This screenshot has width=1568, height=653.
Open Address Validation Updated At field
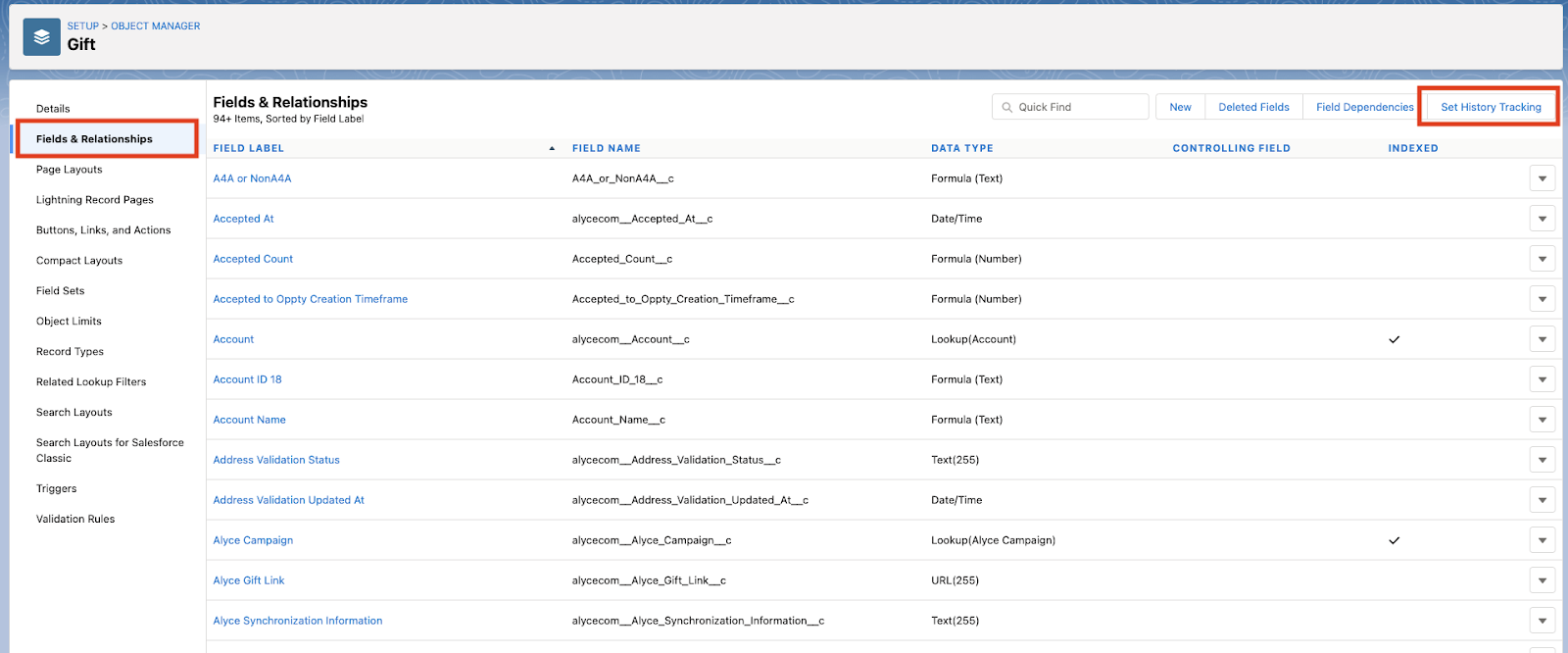(288, 500)
